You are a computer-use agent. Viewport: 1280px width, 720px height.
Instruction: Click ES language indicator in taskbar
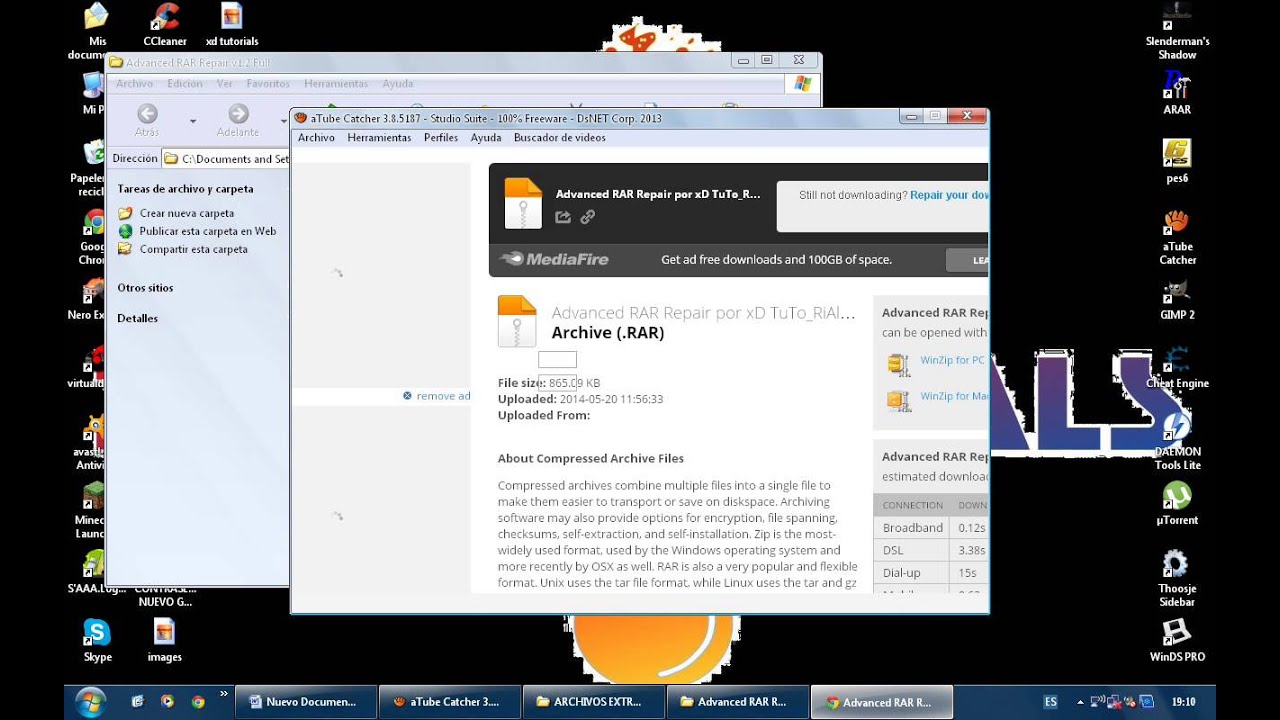click(1050, 702)
